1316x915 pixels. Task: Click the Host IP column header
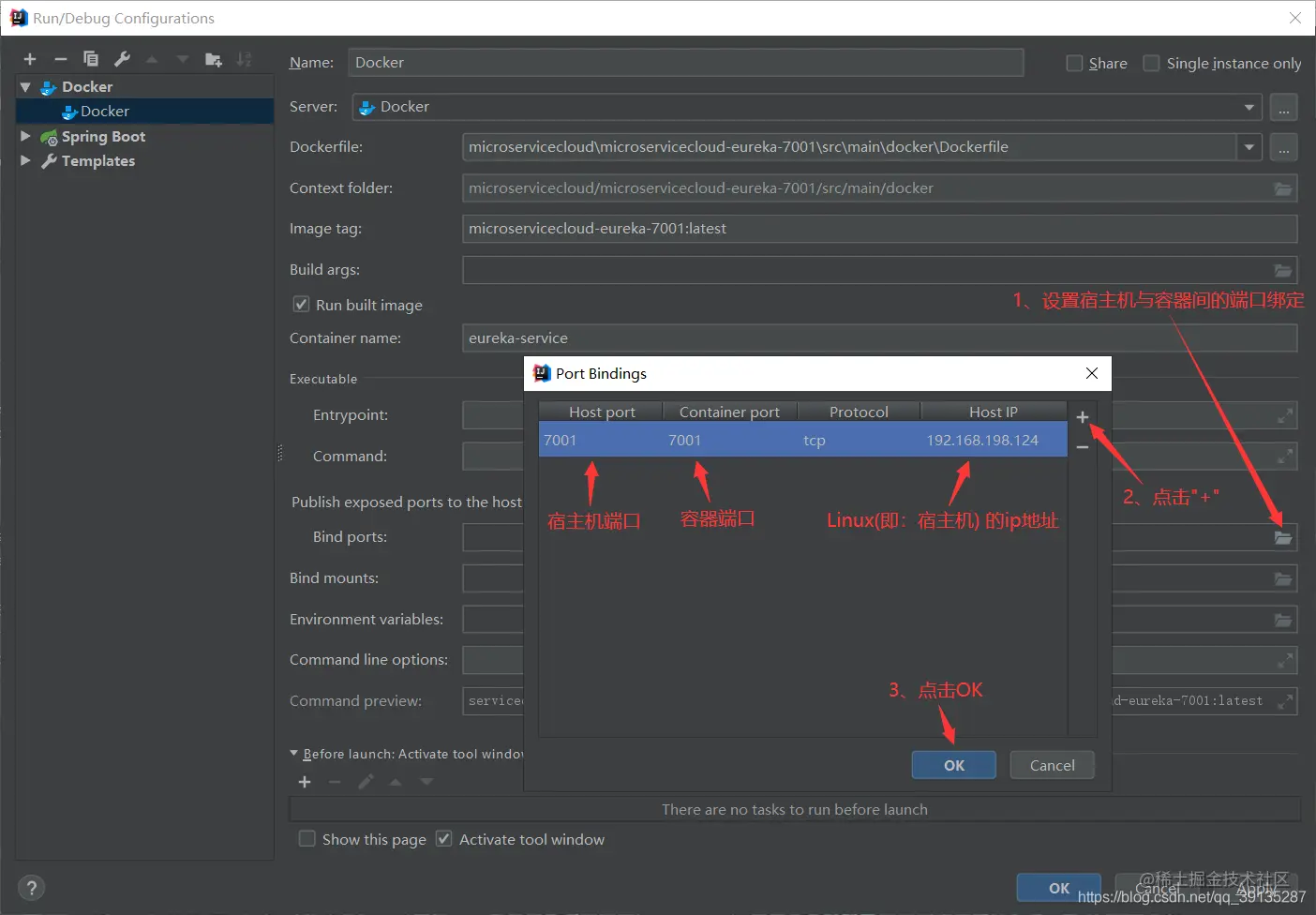tap(994, 412)
